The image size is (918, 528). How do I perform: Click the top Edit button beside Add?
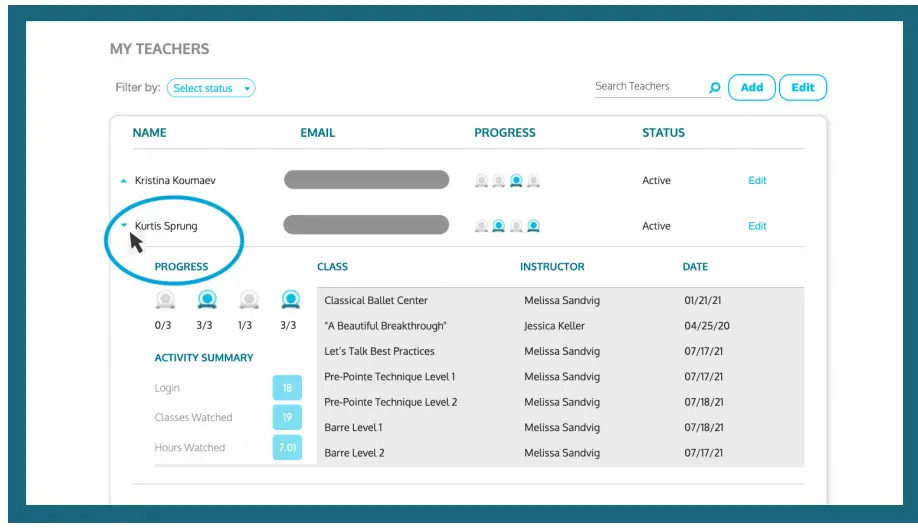803,87
